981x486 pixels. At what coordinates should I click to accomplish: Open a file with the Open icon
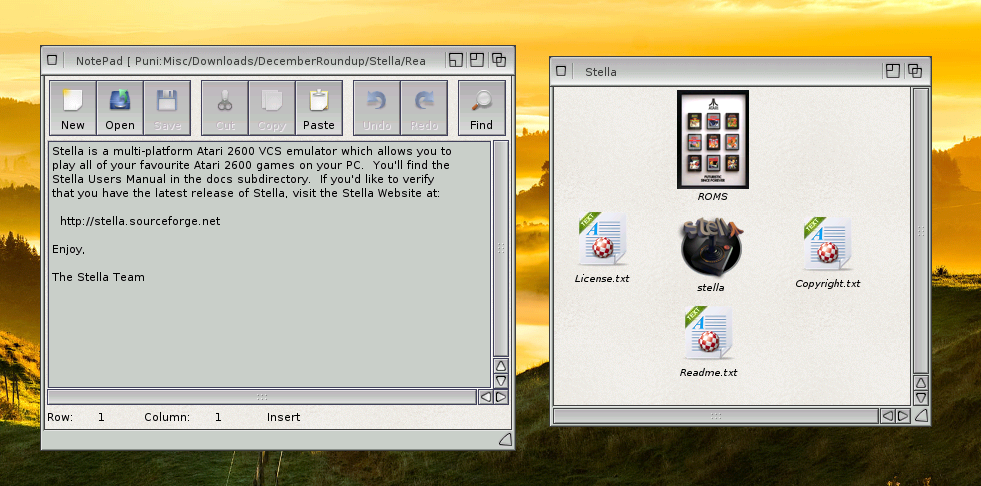pos(120,107)
